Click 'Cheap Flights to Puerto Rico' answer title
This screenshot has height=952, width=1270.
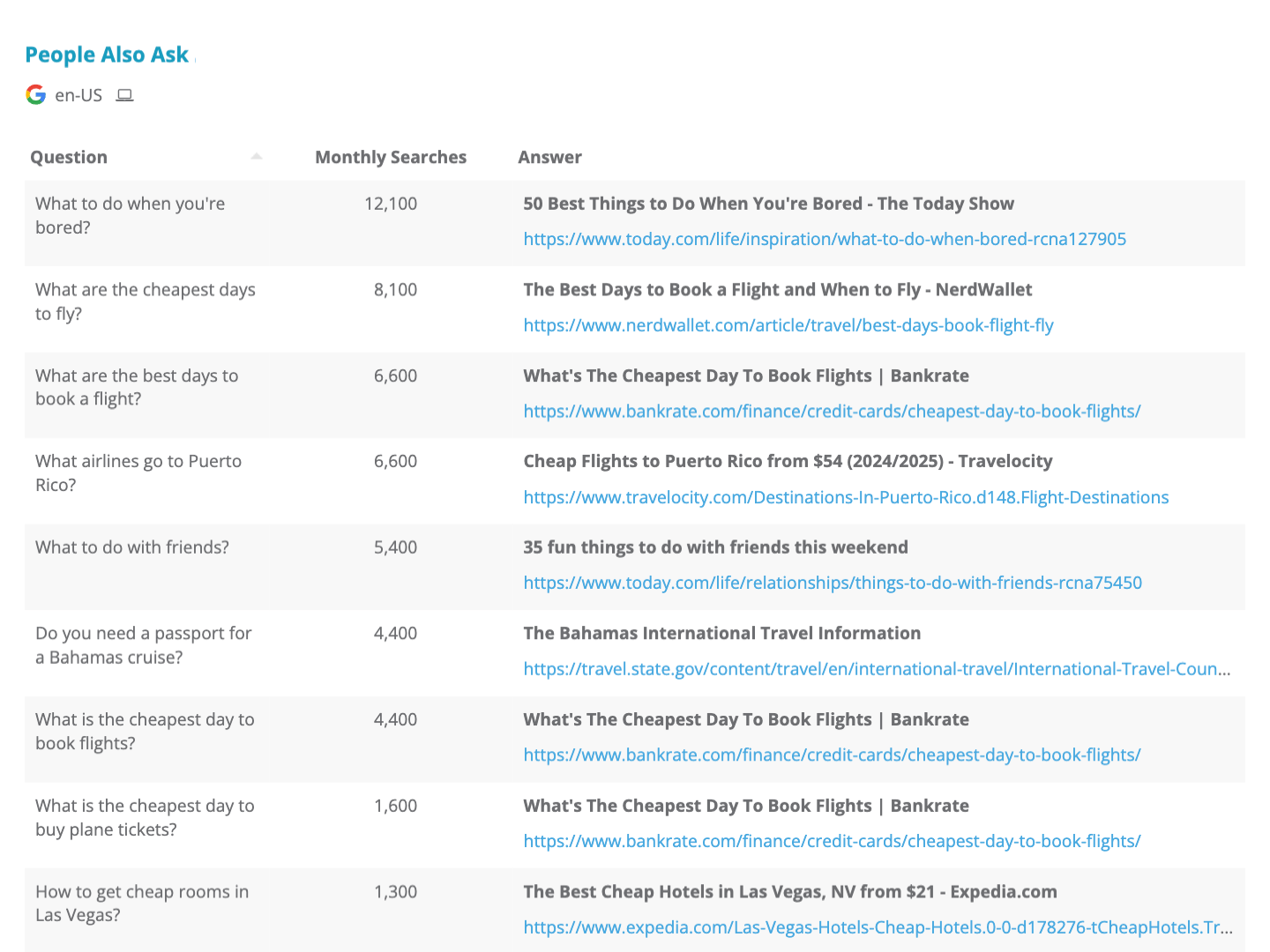point(788,461)
